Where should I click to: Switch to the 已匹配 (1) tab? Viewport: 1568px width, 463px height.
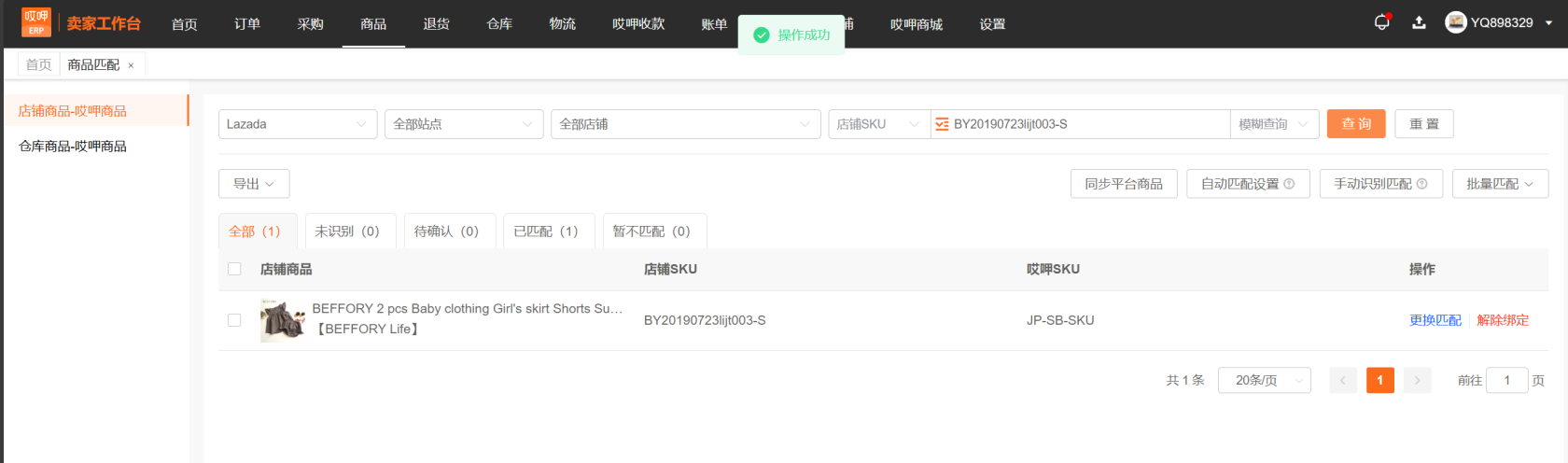(546, 231)
